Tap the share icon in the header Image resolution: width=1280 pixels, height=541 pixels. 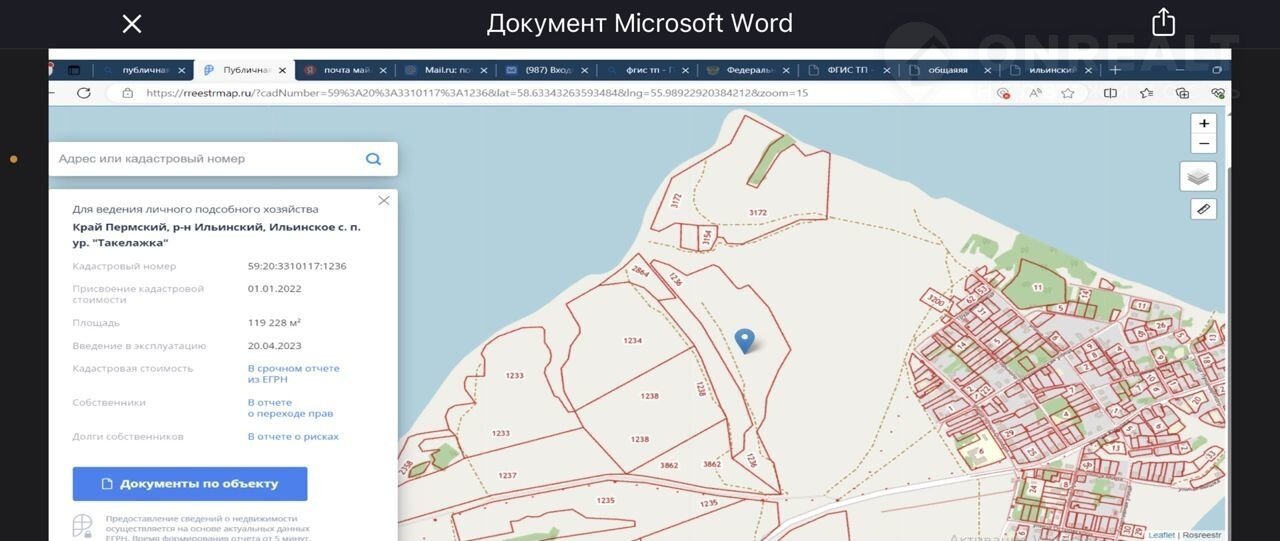(1163, 22)
